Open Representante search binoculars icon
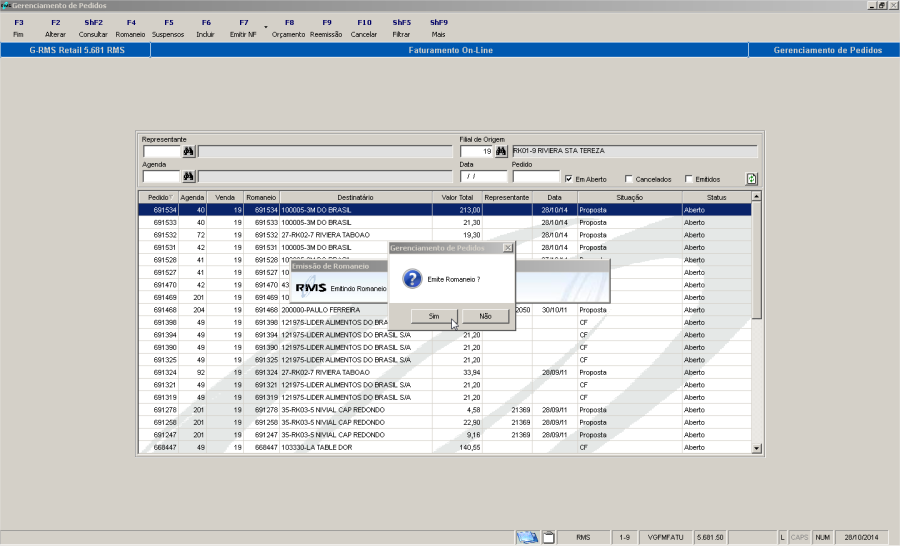 pos(188,152)
